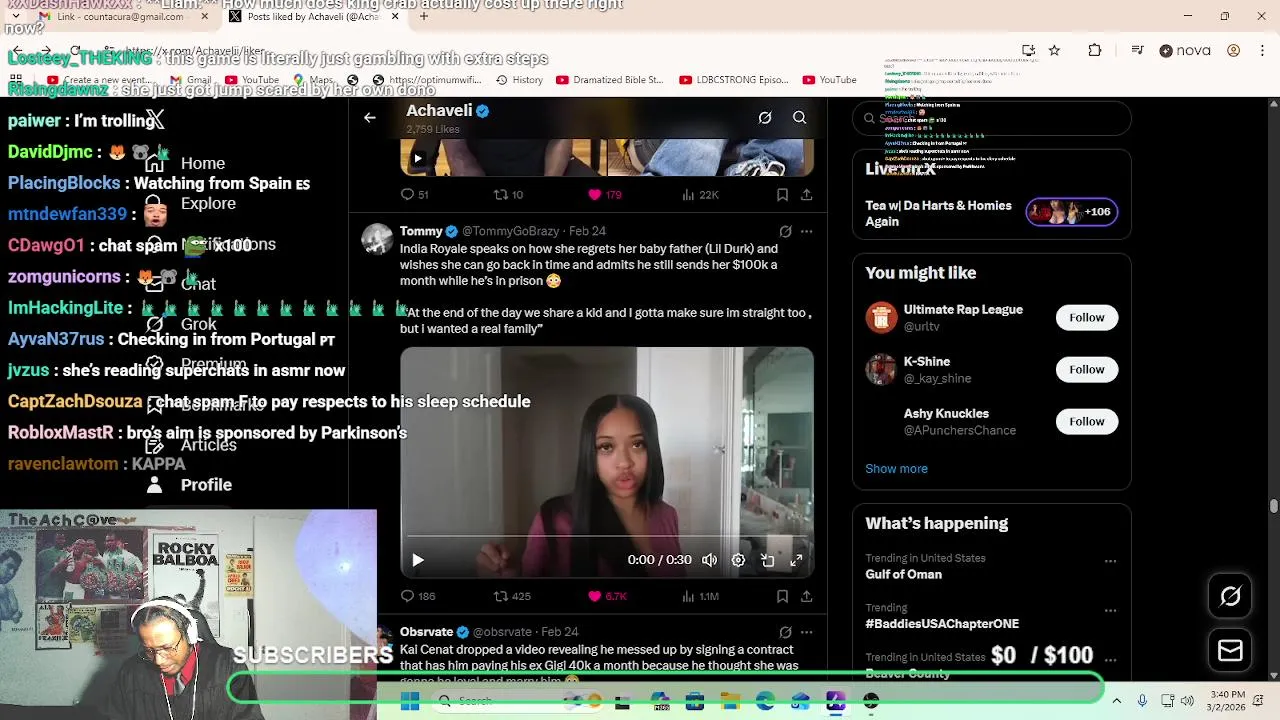Ask Grok about Tommy's post
1280x720 pixels.
point(785,231)
